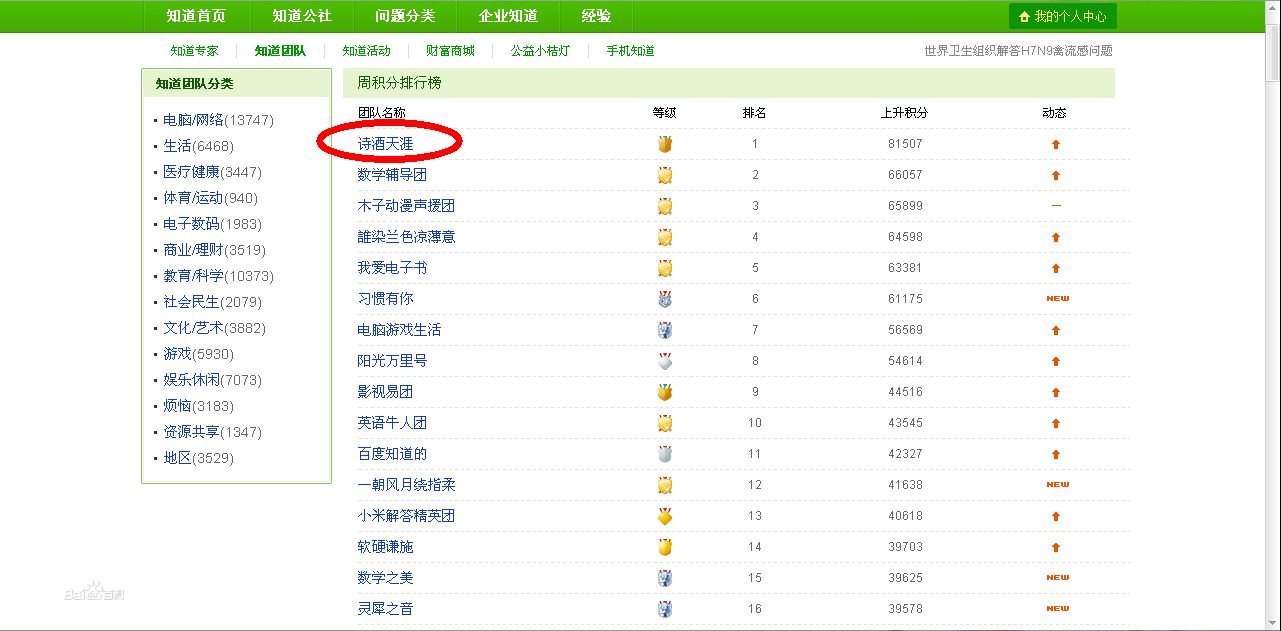Click the 我的个人中心 button
Image resolution: width=1281 pixels, height=631 pixels.
pyautogui.click(x=1062, y=17)
